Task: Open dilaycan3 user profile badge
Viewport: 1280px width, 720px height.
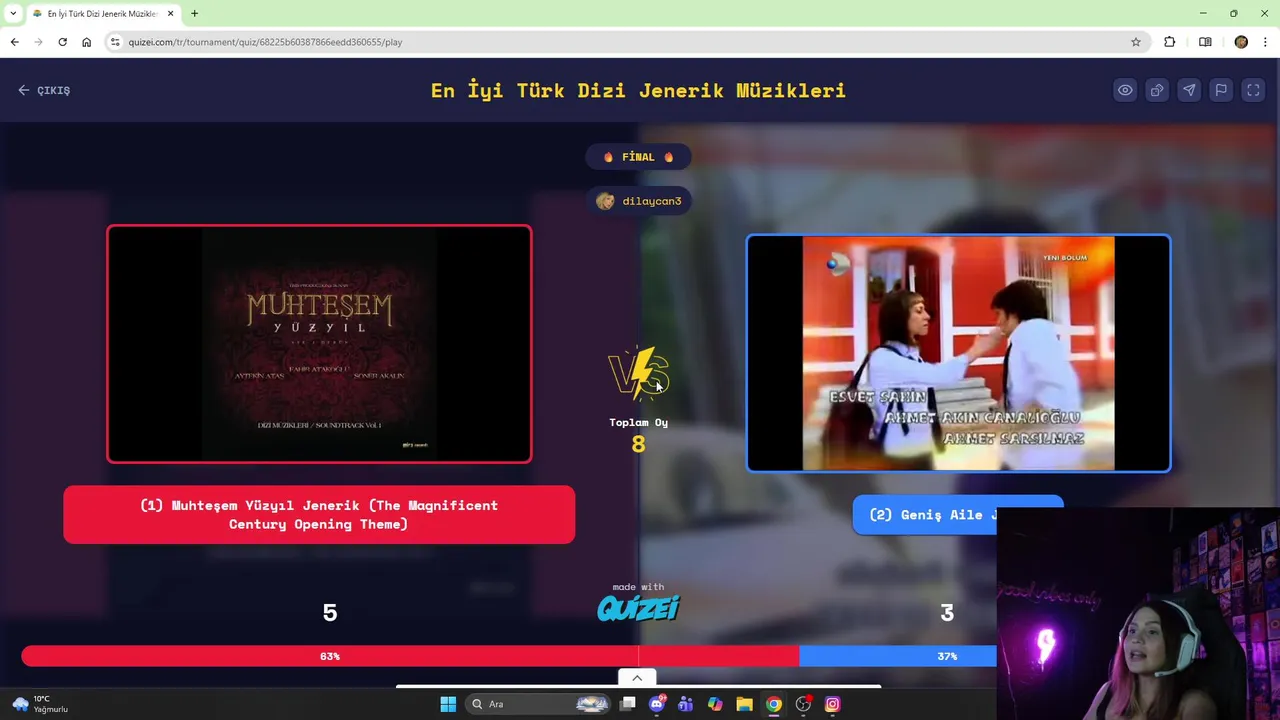Action: point(638,201)
